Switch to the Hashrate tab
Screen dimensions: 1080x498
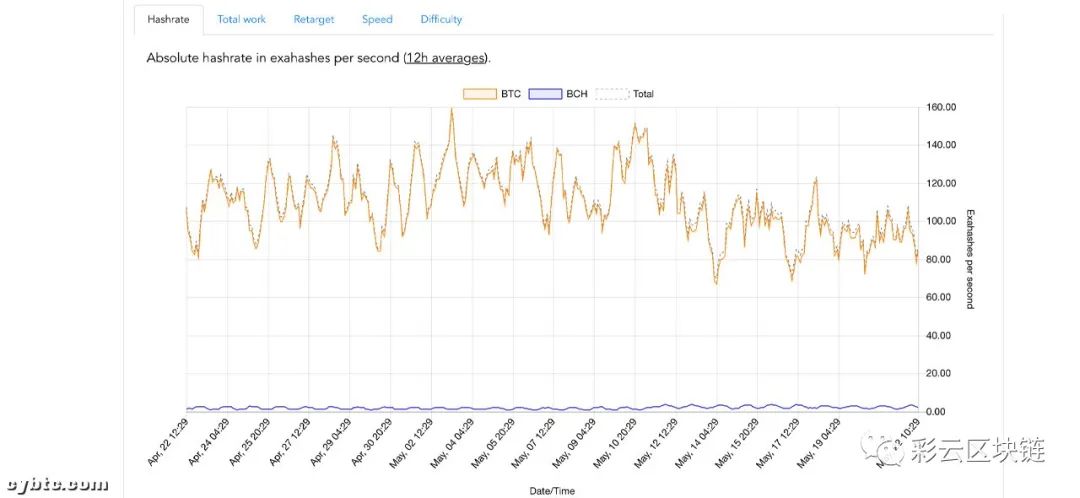[x=168, y=19]
